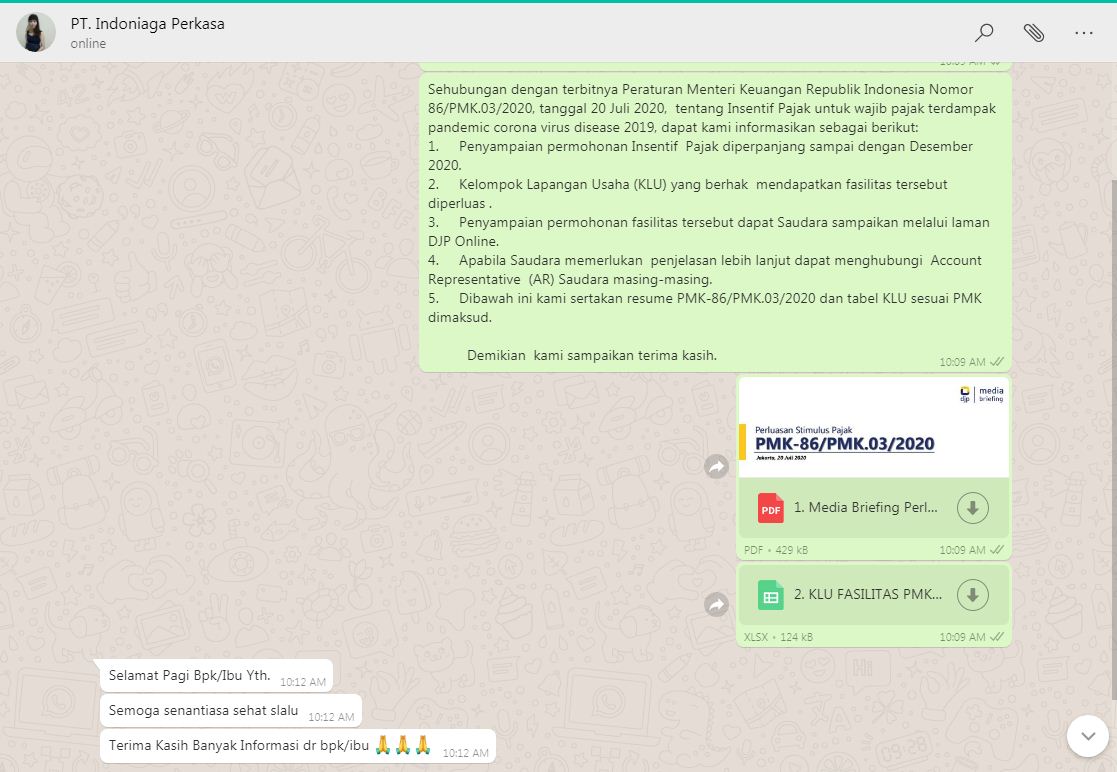Jump to latest messages with down chevron

click(1087, 736)
